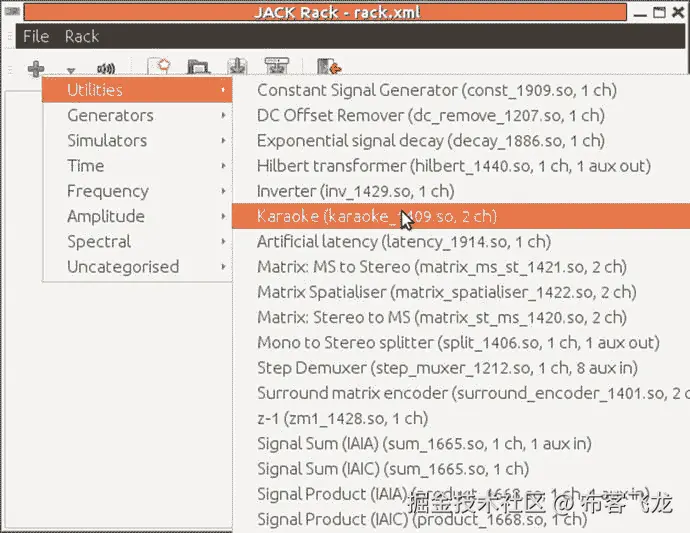Select Matrix: Stereo to MS plugin
690x533 pixels.
(x=461, y=317)
